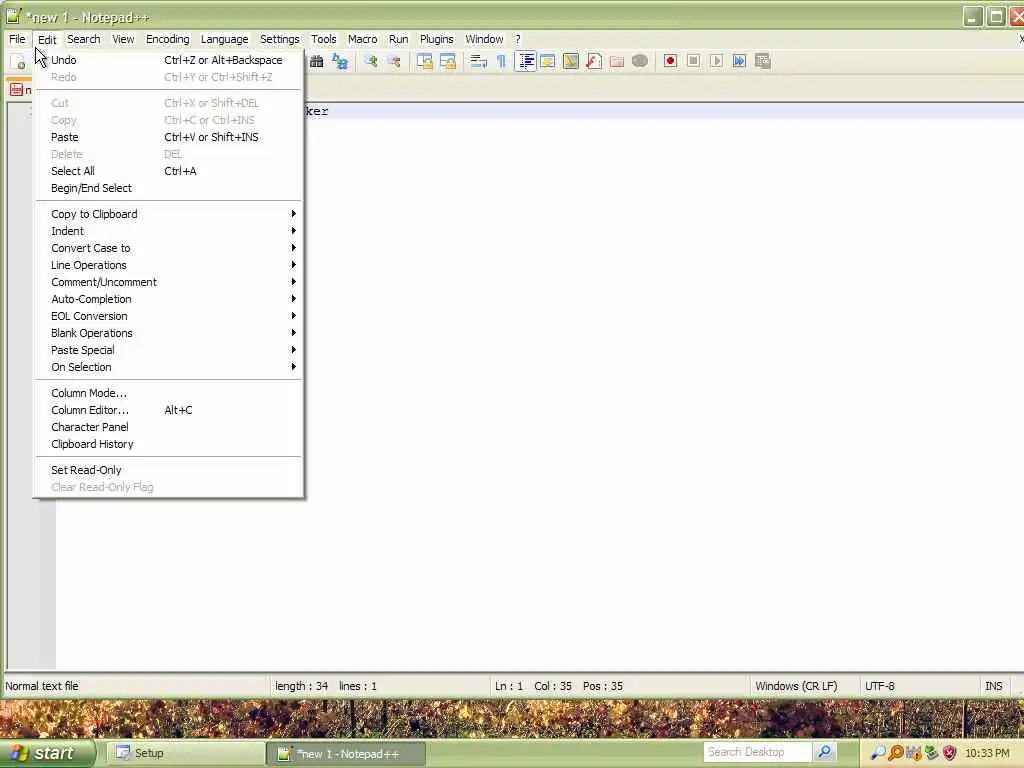1024x768 pixels.
Task: Open the Settings menu
Action: coord(280,39)
